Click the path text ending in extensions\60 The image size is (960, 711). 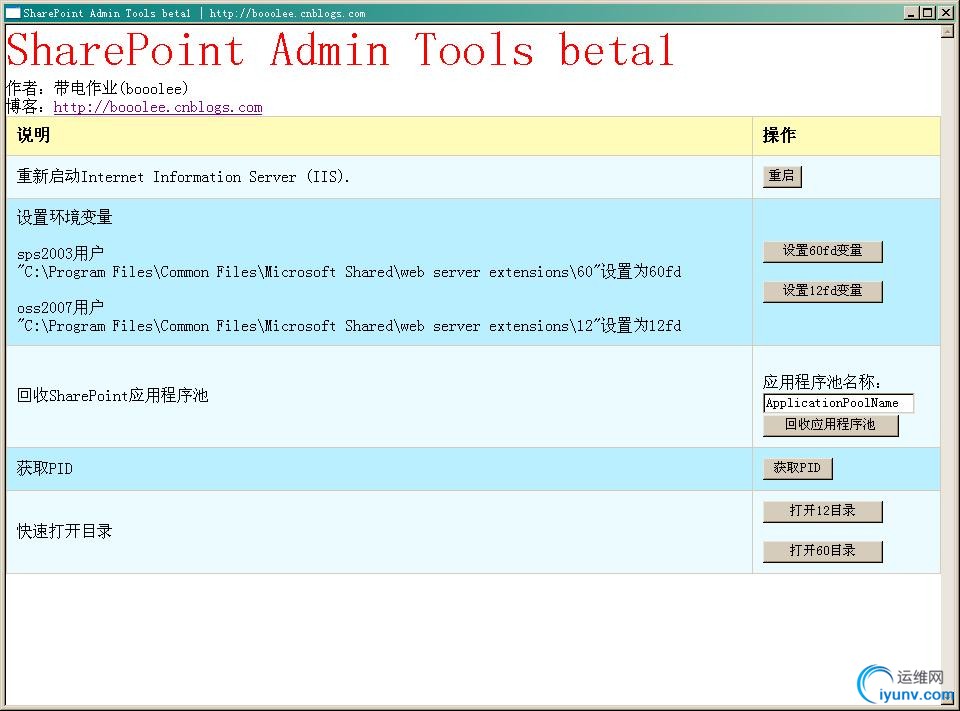349,272
